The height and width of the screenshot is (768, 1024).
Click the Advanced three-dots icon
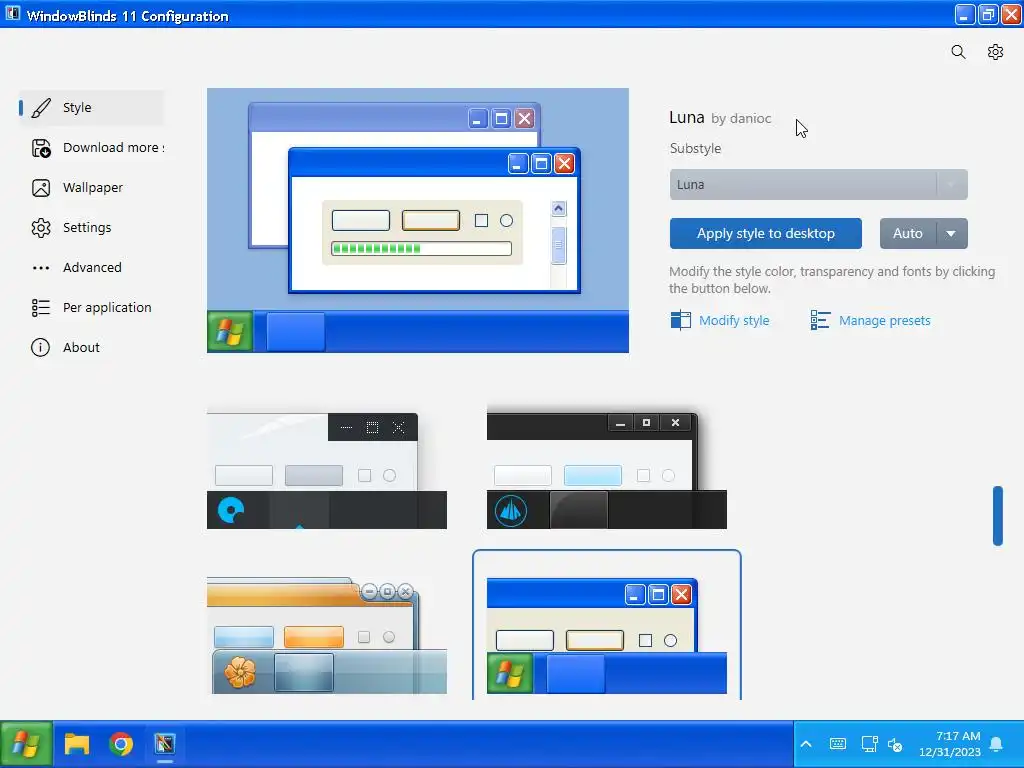coord(41,268)
